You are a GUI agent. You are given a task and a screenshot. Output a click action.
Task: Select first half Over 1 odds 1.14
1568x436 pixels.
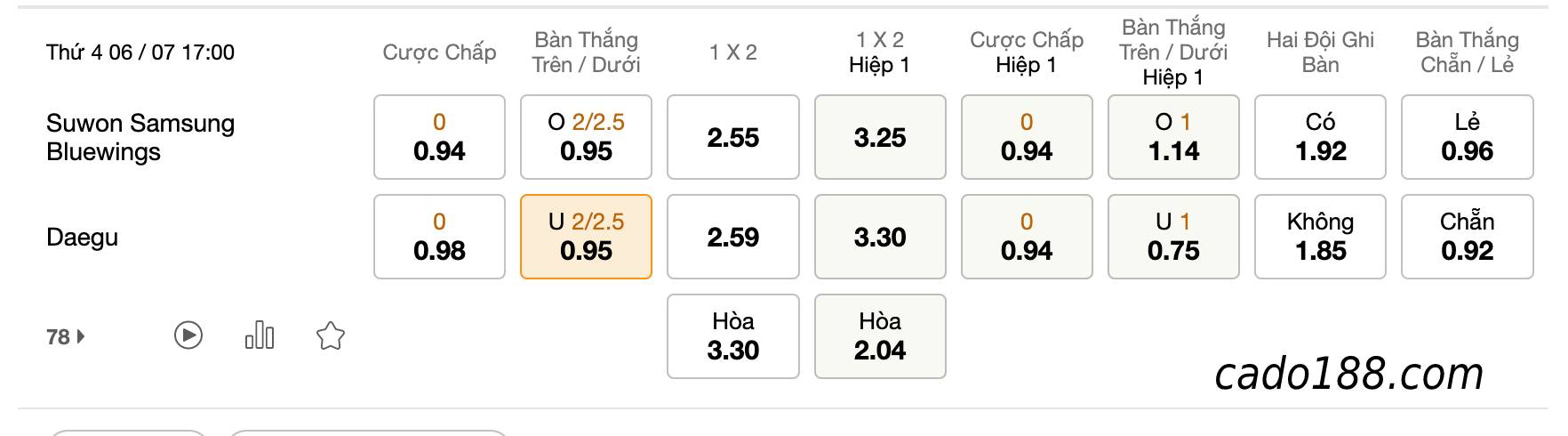click(1173, 137)
